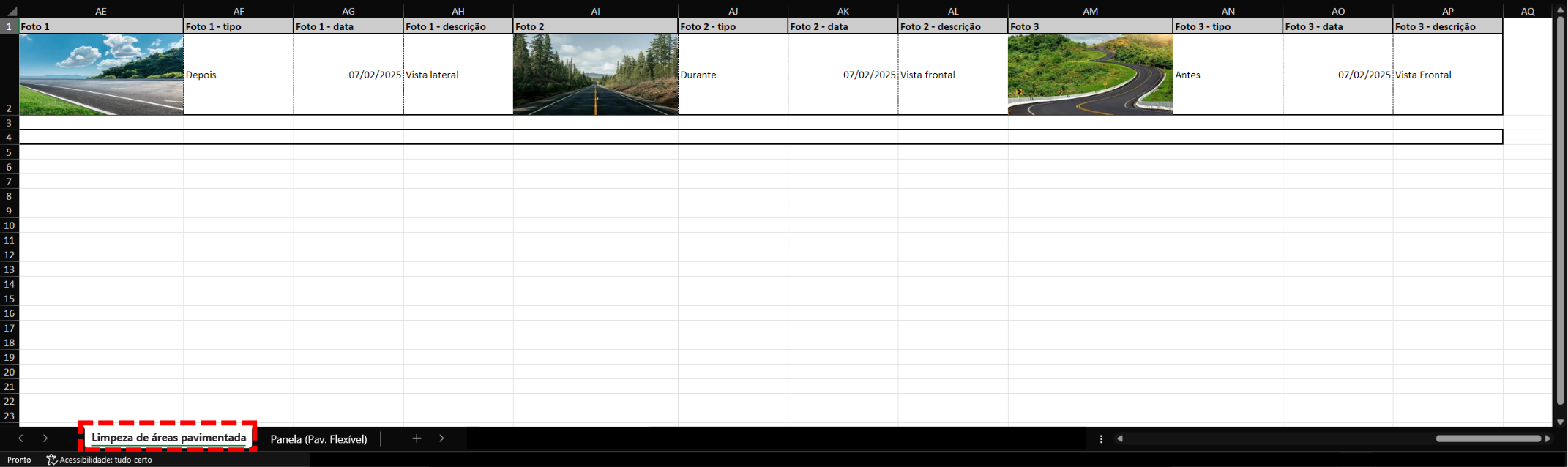This screenshot has height=467, width=1568.
Task: Open the accessibility checker status icon
Action: coord(52,460)
